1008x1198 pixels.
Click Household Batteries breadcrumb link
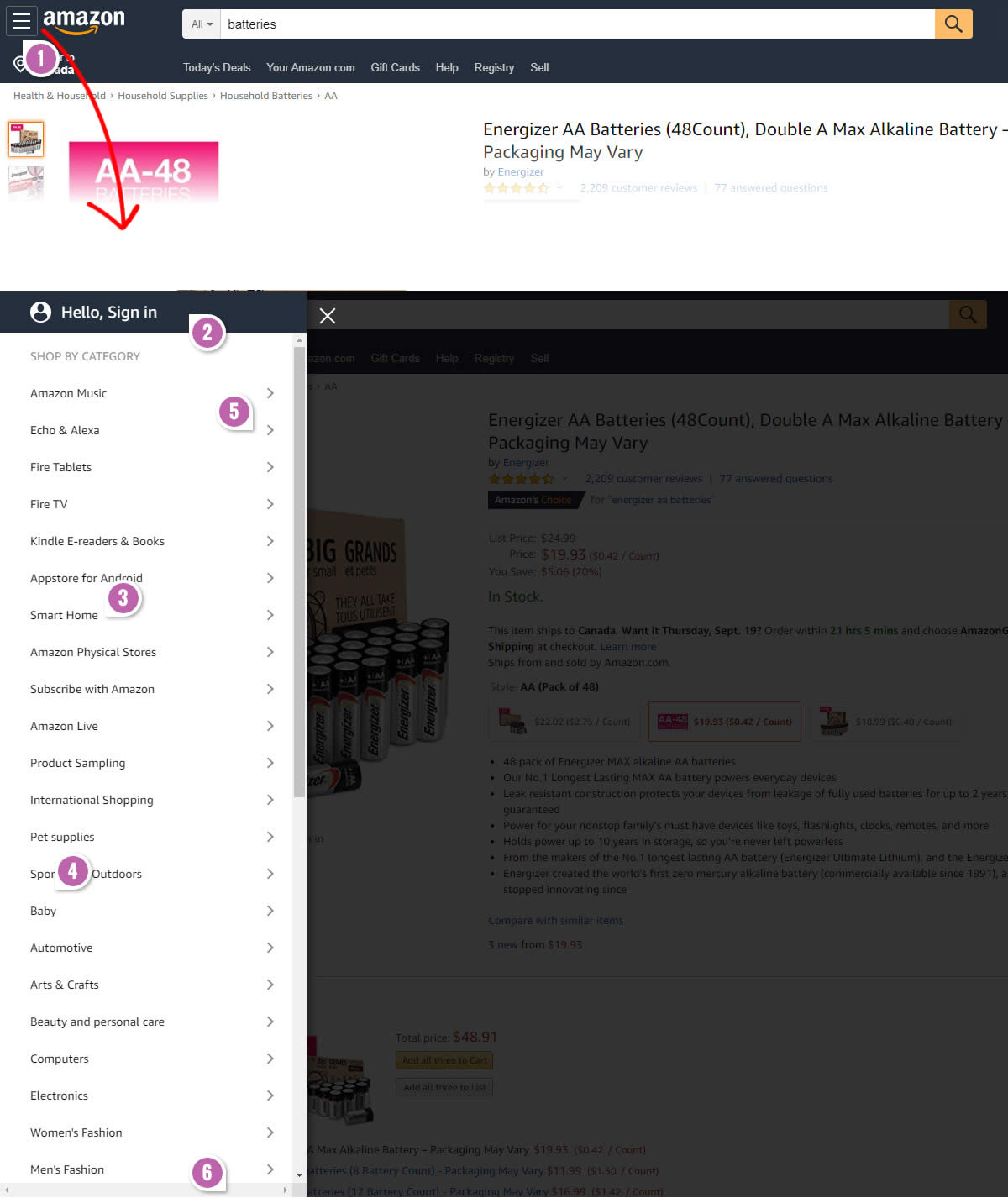click(266, 96)
